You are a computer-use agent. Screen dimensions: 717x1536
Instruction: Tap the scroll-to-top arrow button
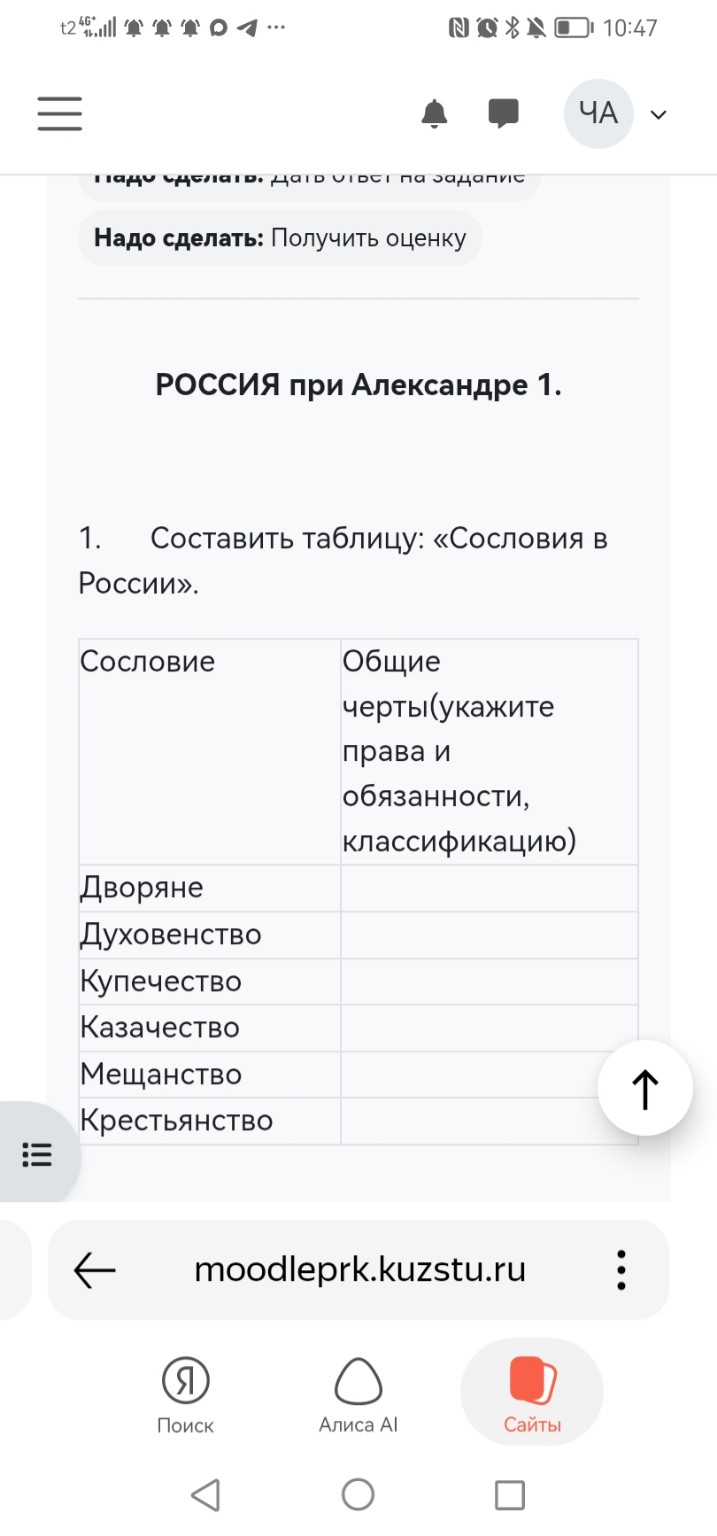[x=645, y=1088]
